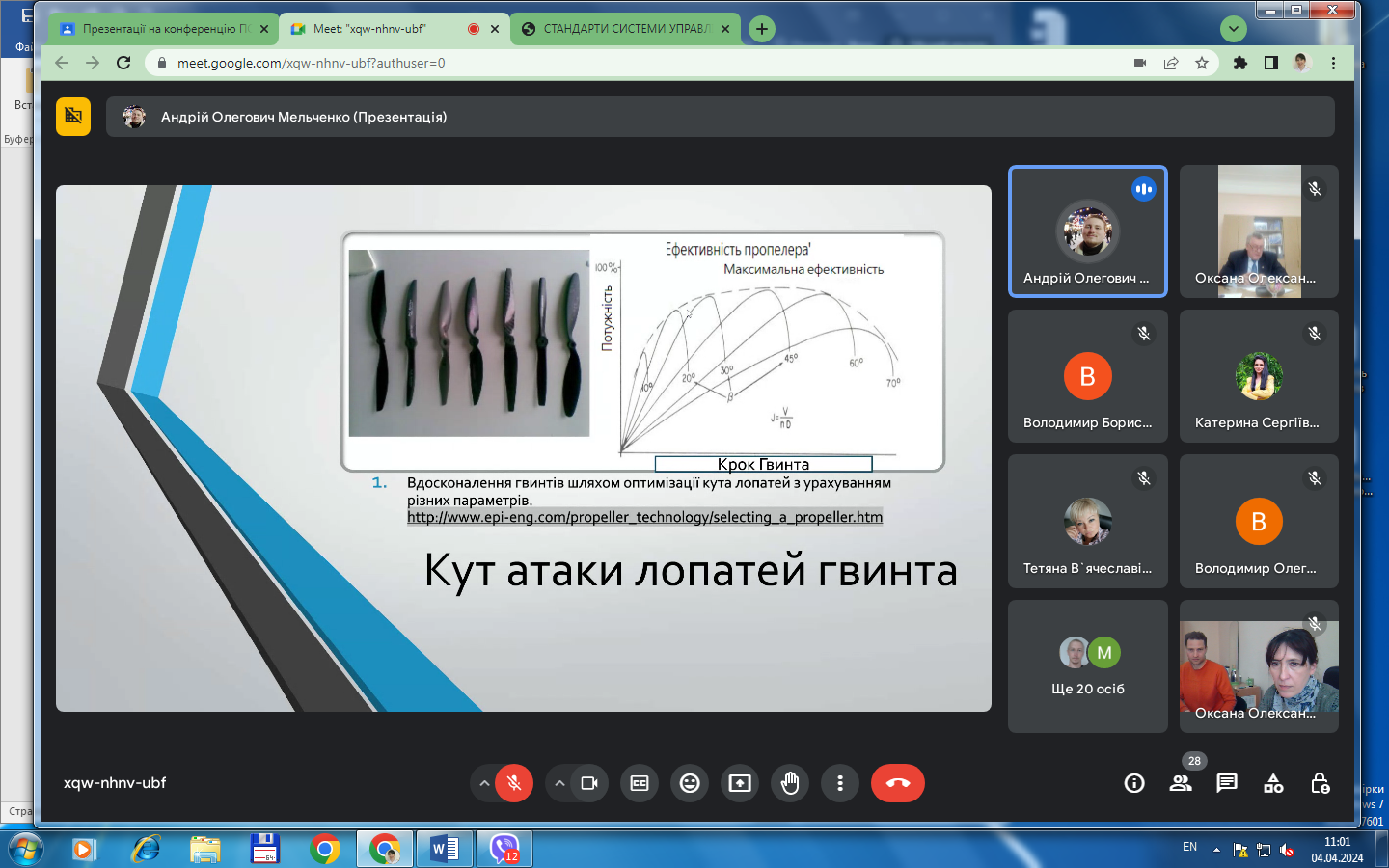Toggle the camera on or off

tap(589, 783)
